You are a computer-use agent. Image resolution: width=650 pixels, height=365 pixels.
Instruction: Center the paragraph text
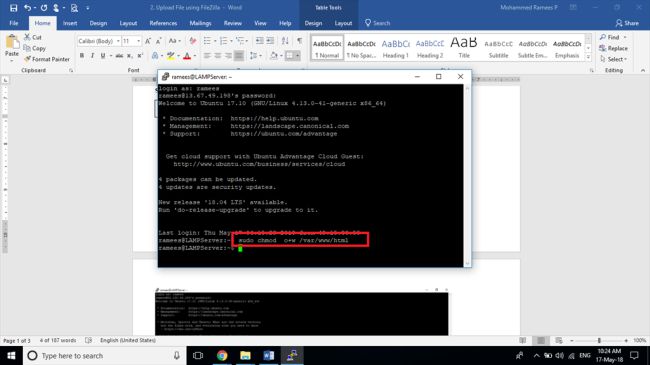[218, 56]
